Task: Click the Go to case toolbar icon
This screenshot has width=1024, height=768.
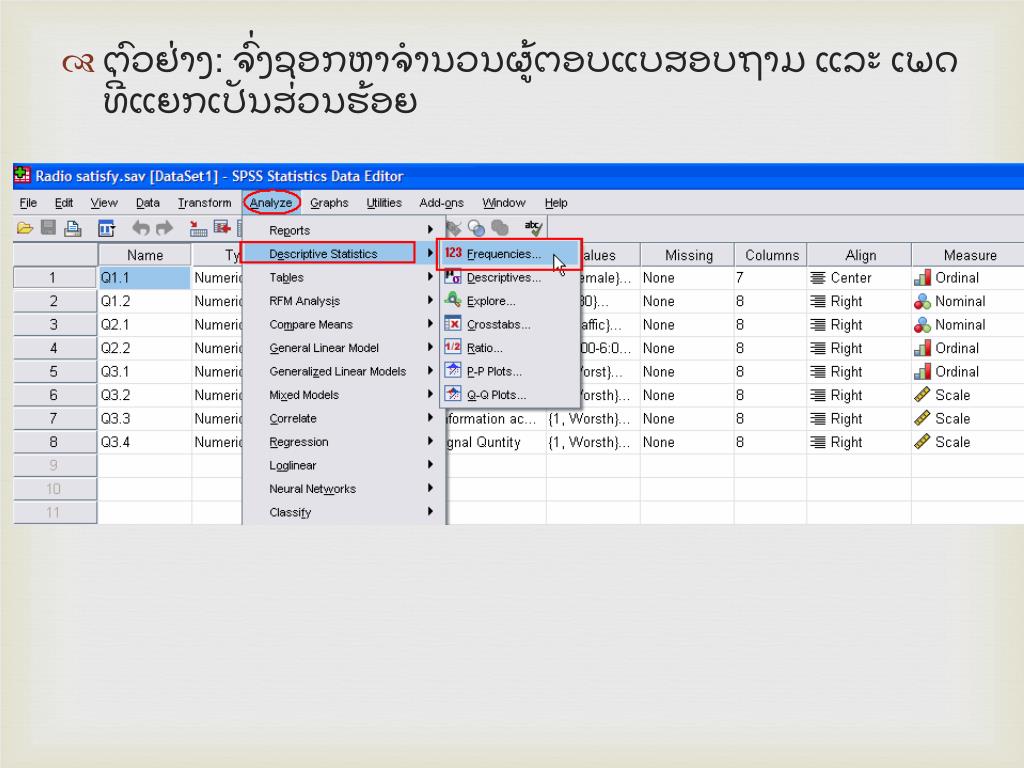Action: coord(198,228)
